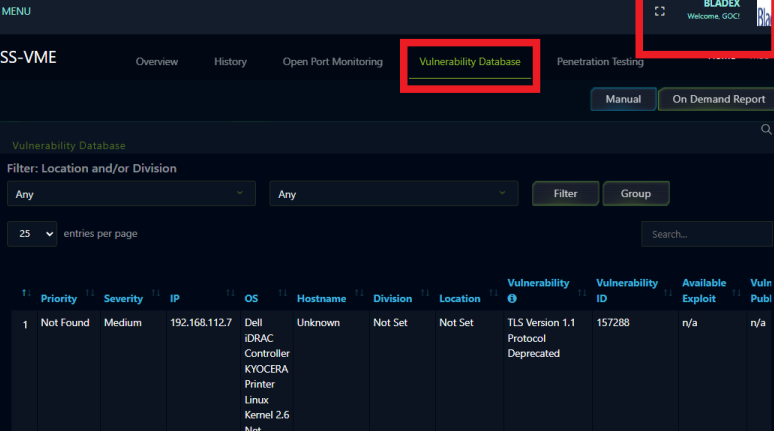This screenshot has width=774, height=431.
Task: Switch to the Overview tab
Action: pyautogui.click(x=156, y=62)
